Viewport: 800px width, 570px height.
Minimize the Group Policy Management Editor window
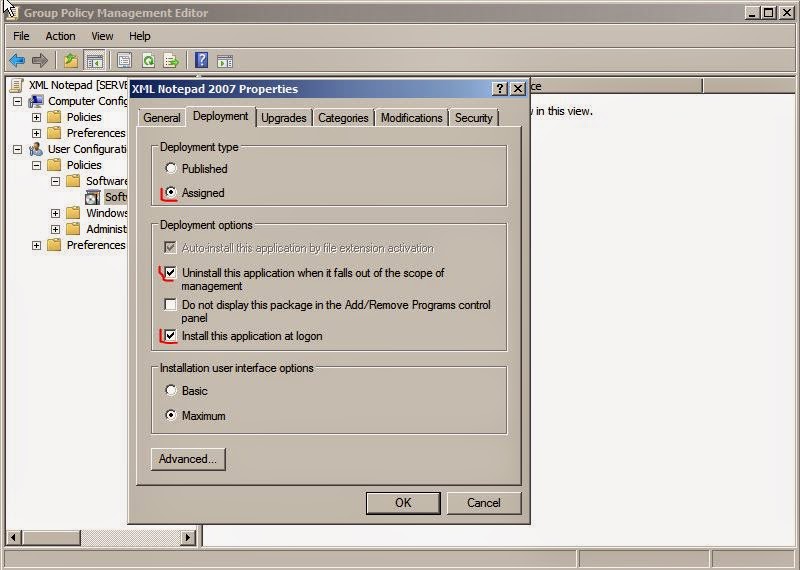click(x=751, y=13)
